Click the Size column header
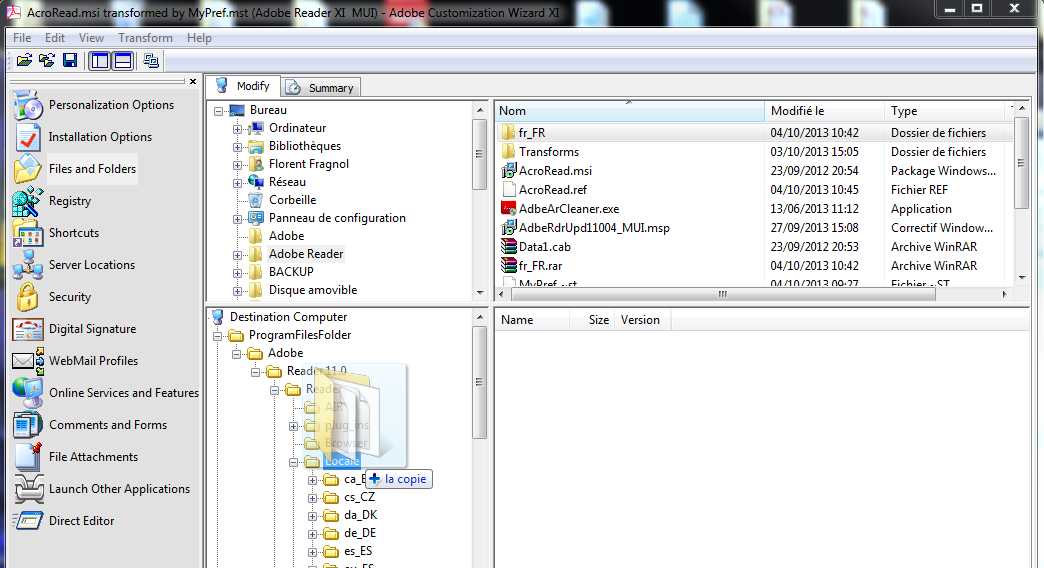Screen dimensions: 1044x568 tap(593, 320)
